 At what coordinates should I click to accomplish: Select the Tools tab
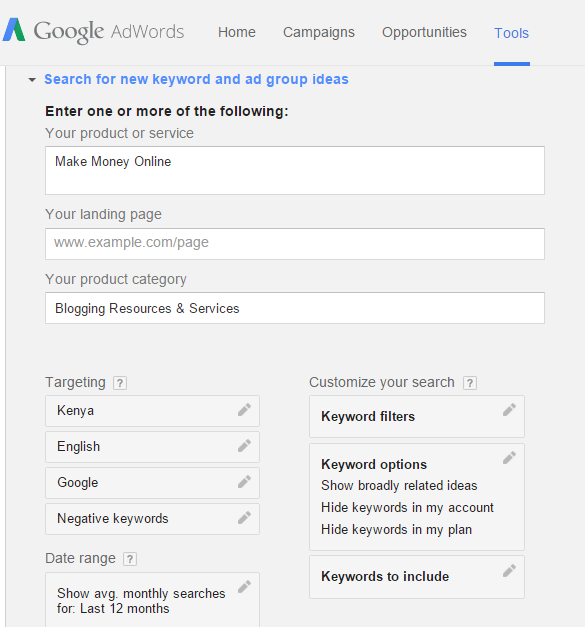click(x=511, y=33)
